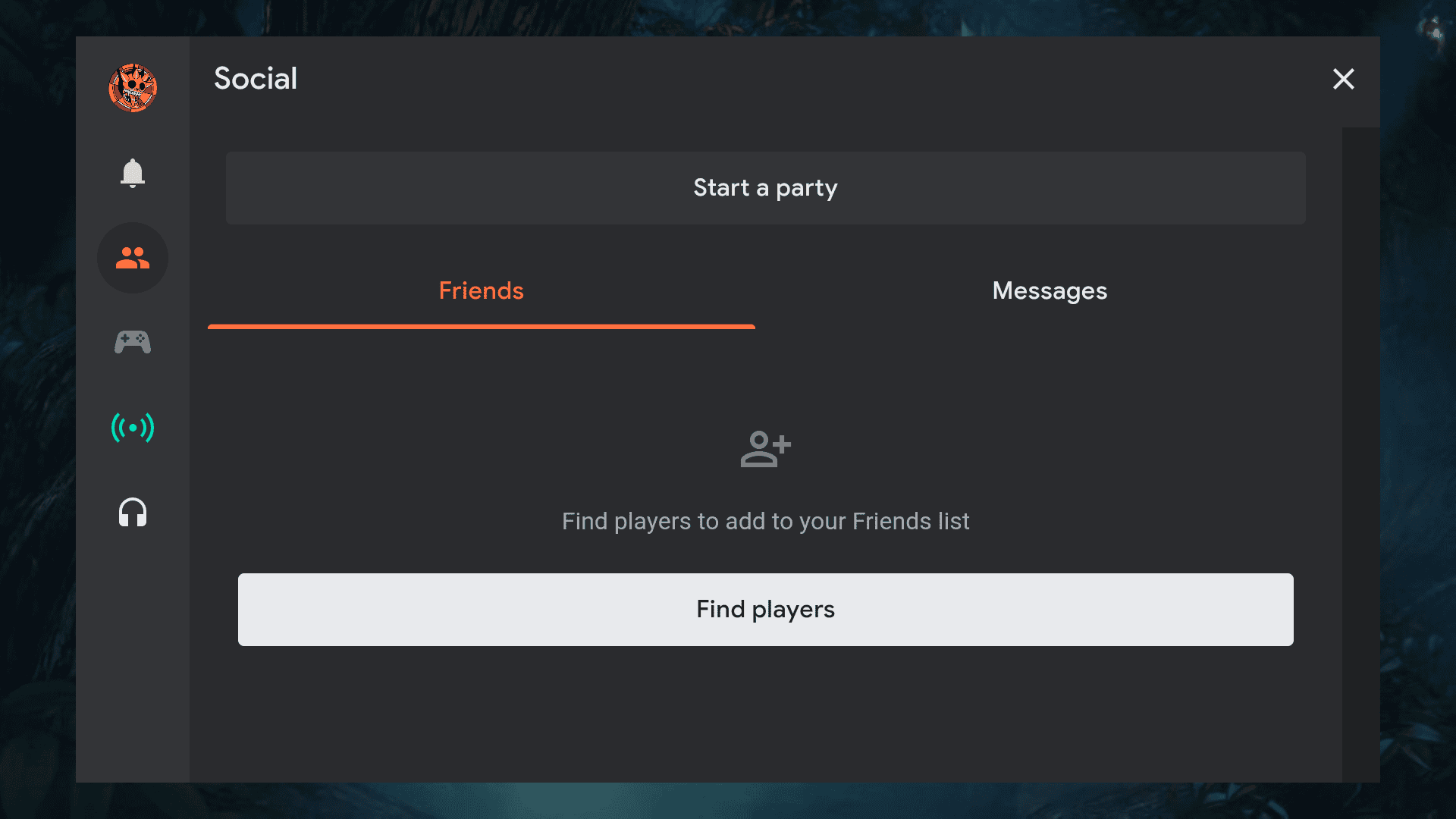The image size is (1456, 819).
Task: Switch to the Friends tab
Action: (x=481, y=291)
